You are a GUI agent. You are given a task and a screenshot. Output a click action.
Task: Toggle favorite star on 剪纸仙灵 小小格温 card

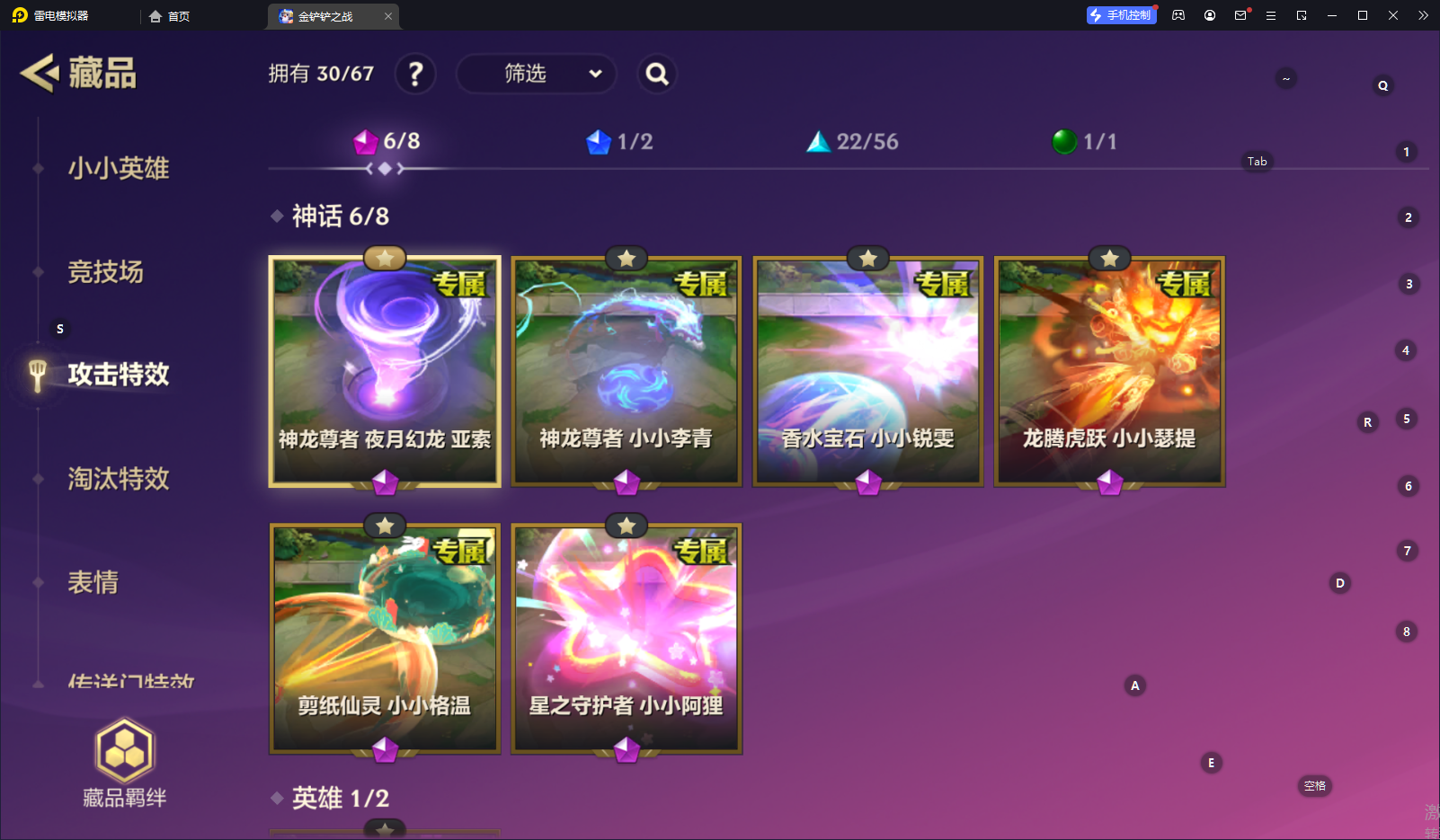point(385,526)
